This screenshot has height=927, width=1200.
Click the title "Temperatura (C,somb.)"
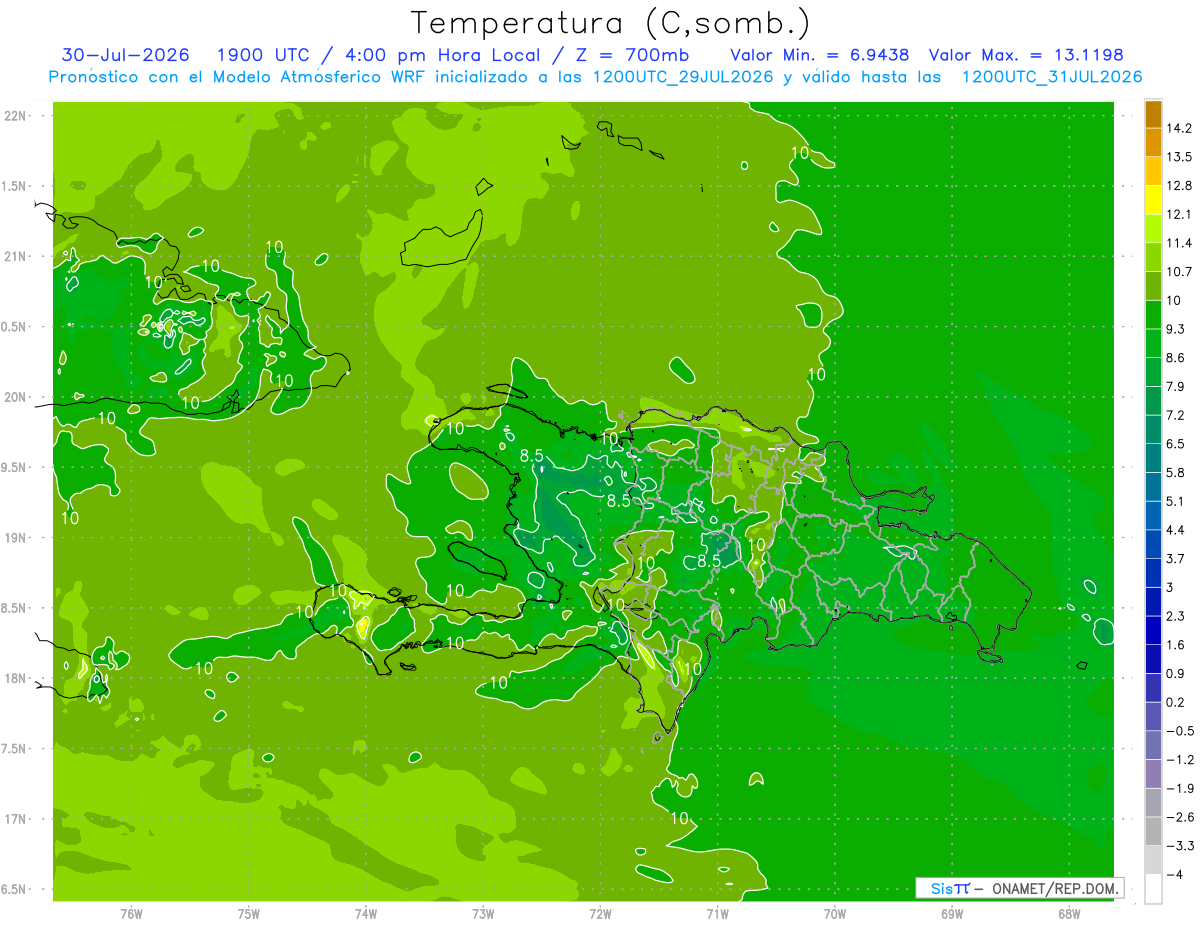(611, 23)
